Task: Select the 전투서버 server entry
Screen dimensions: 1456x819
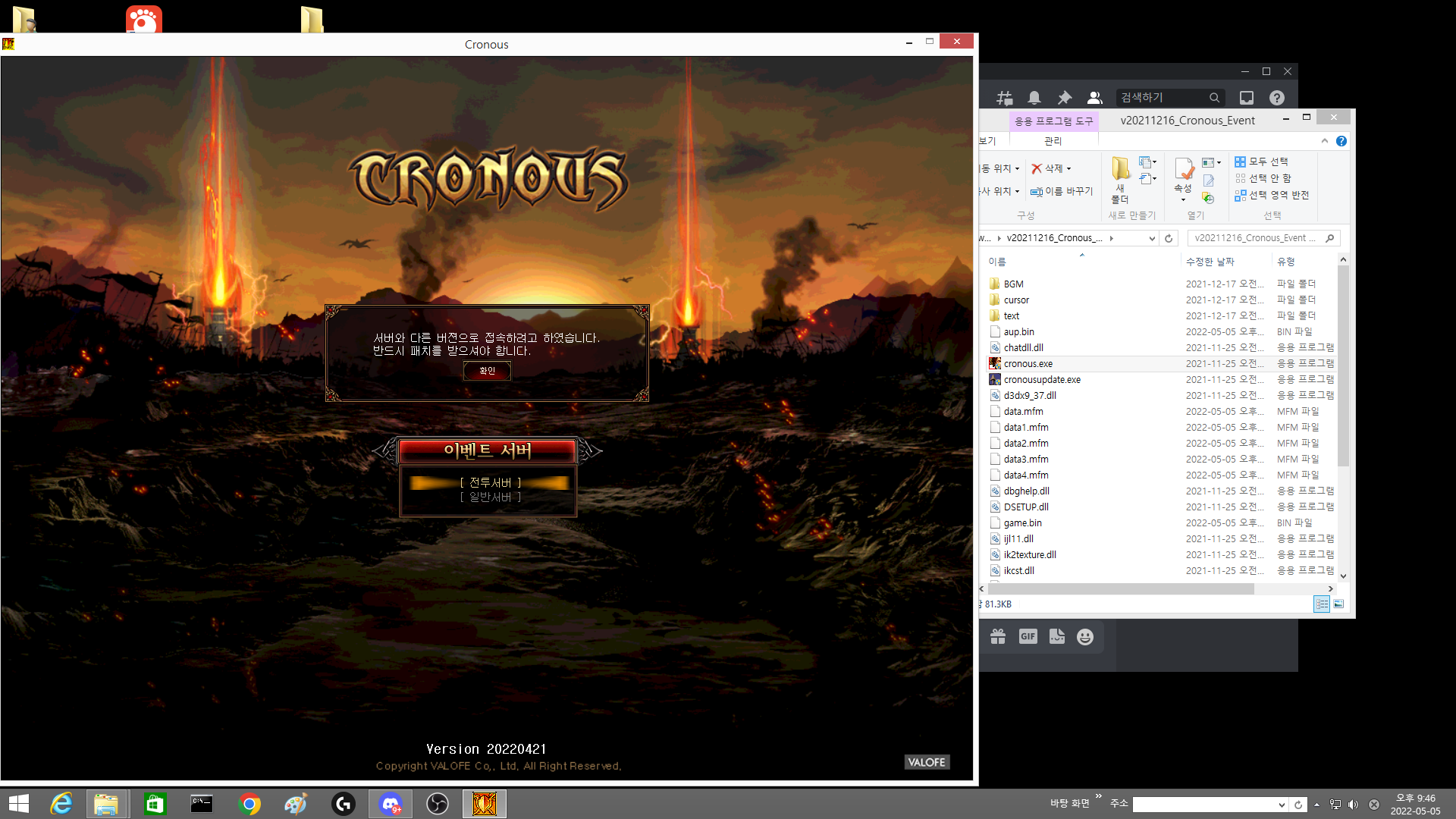Action: (490, 482)
